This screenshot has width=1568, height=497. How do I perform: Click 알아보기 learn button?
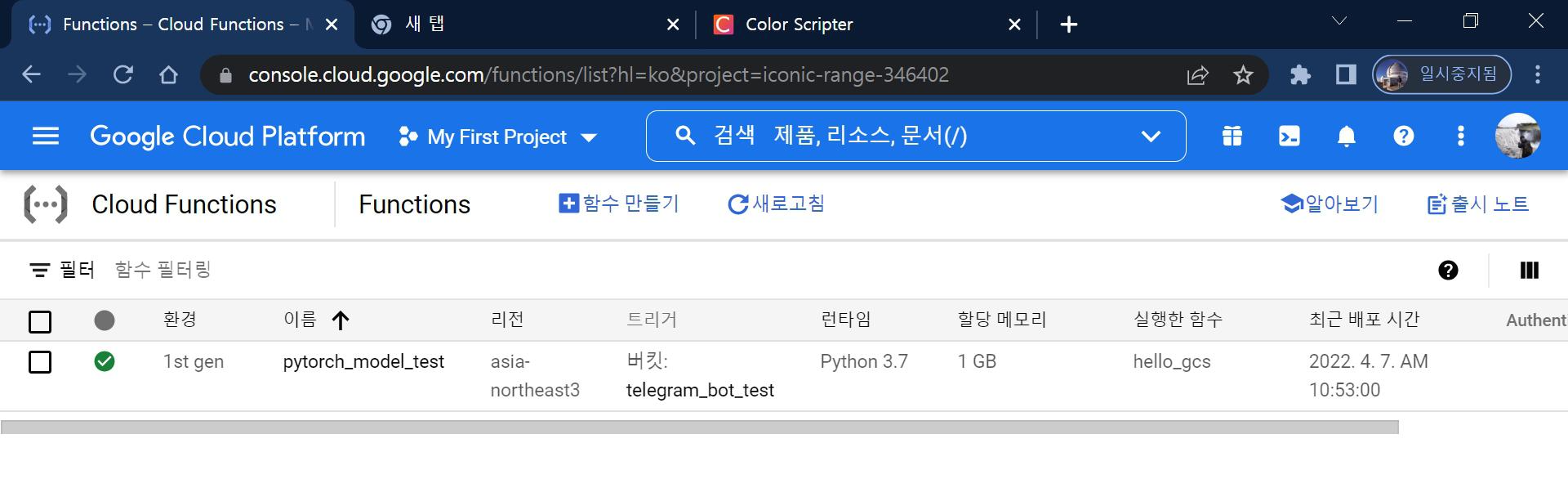tap(1330, 204)
